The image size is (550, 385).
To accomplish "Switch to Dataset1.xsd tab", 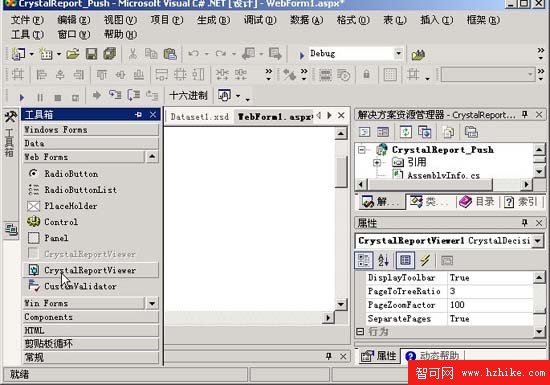I will [x=199, y=116].
